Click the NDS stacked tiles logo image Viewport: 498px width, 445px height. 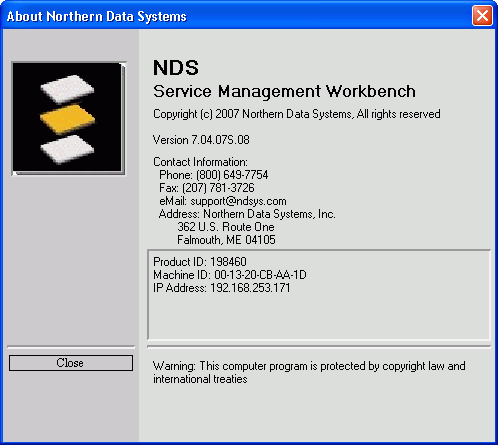(x=69, y=118)
